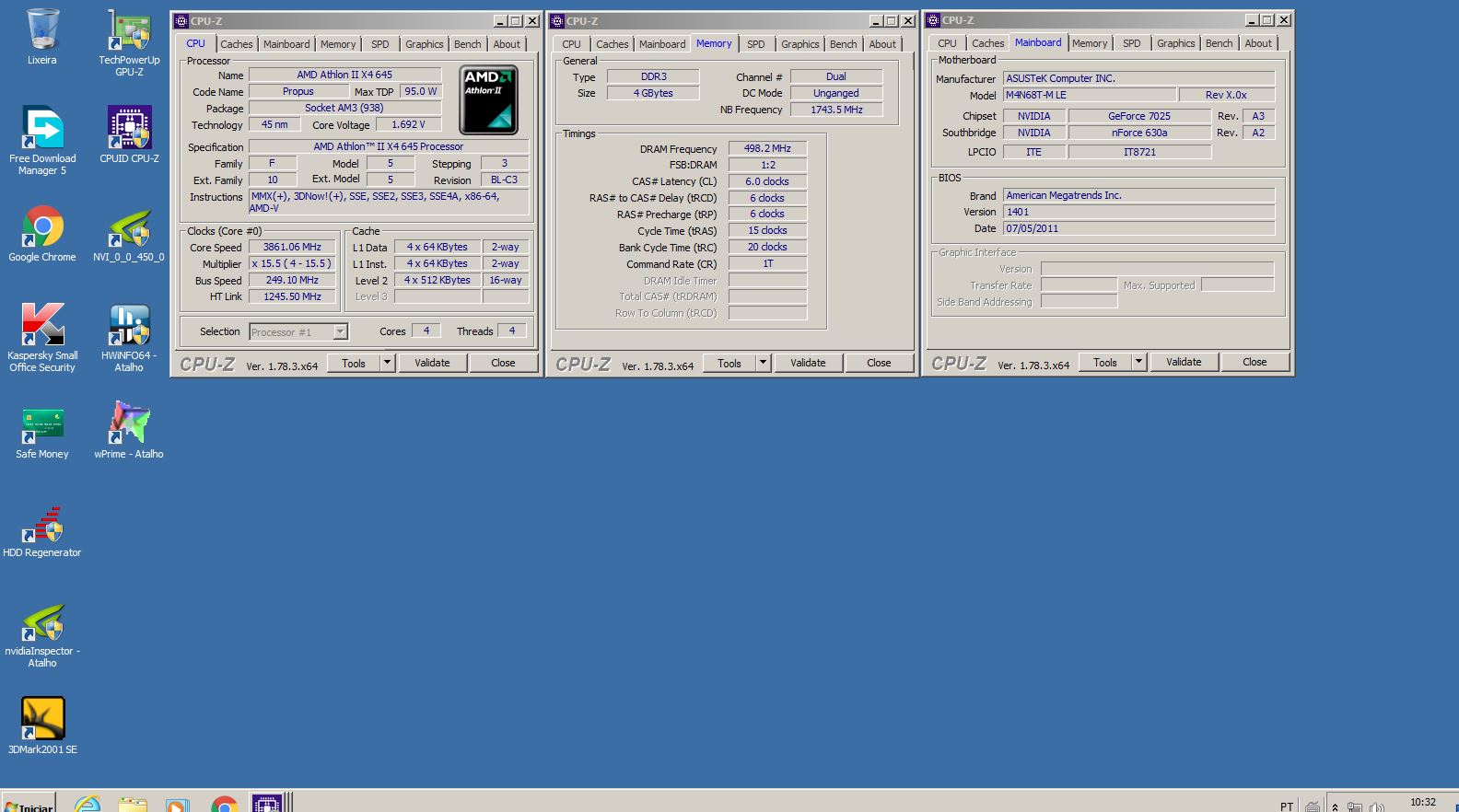
Task: Open Processor #1 selection dropdown
Action: pyautogui.click(x=341, y=331)
